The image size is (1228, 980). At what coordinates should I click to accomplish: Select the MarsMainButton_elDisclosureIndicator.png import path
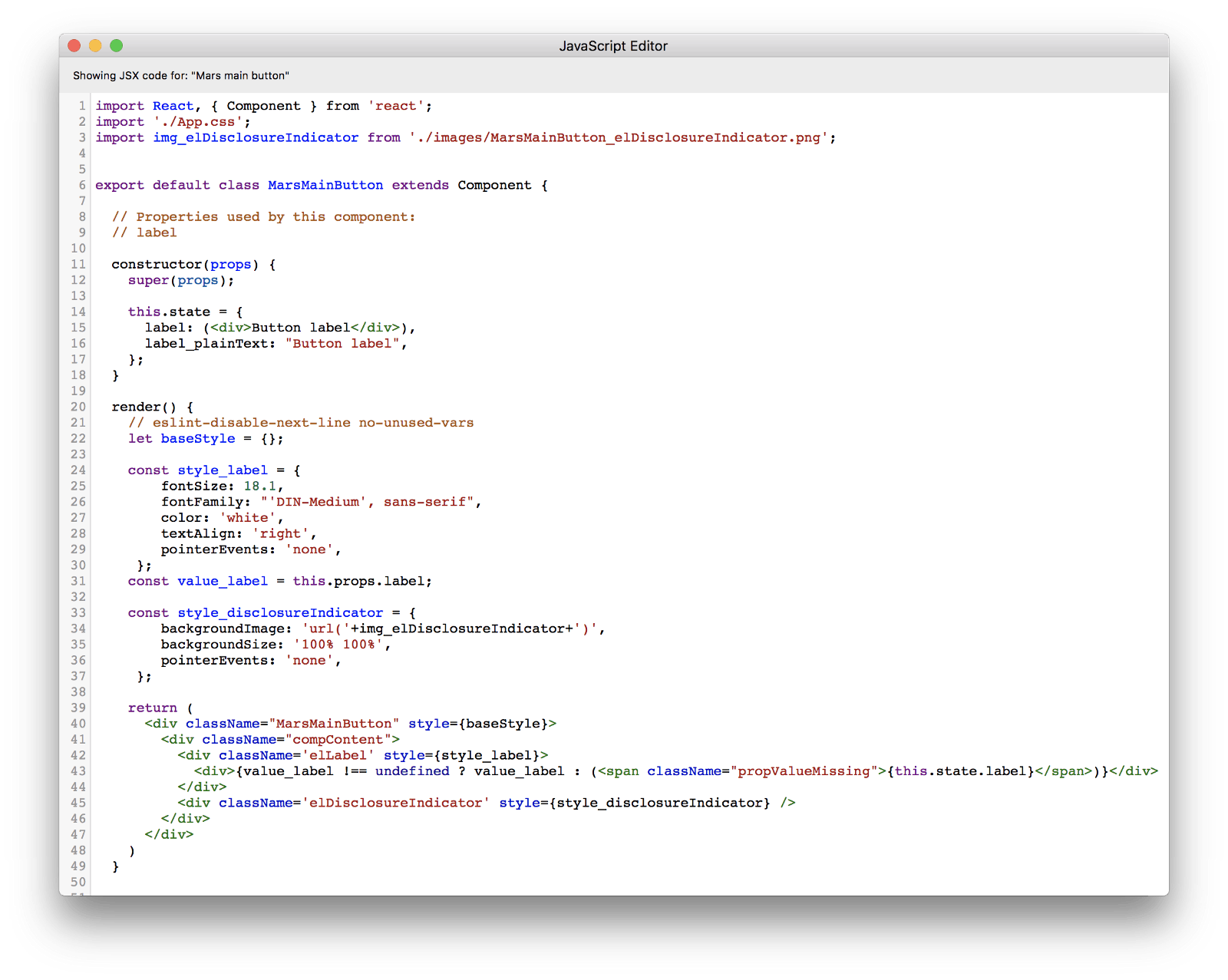click(620, 137)
